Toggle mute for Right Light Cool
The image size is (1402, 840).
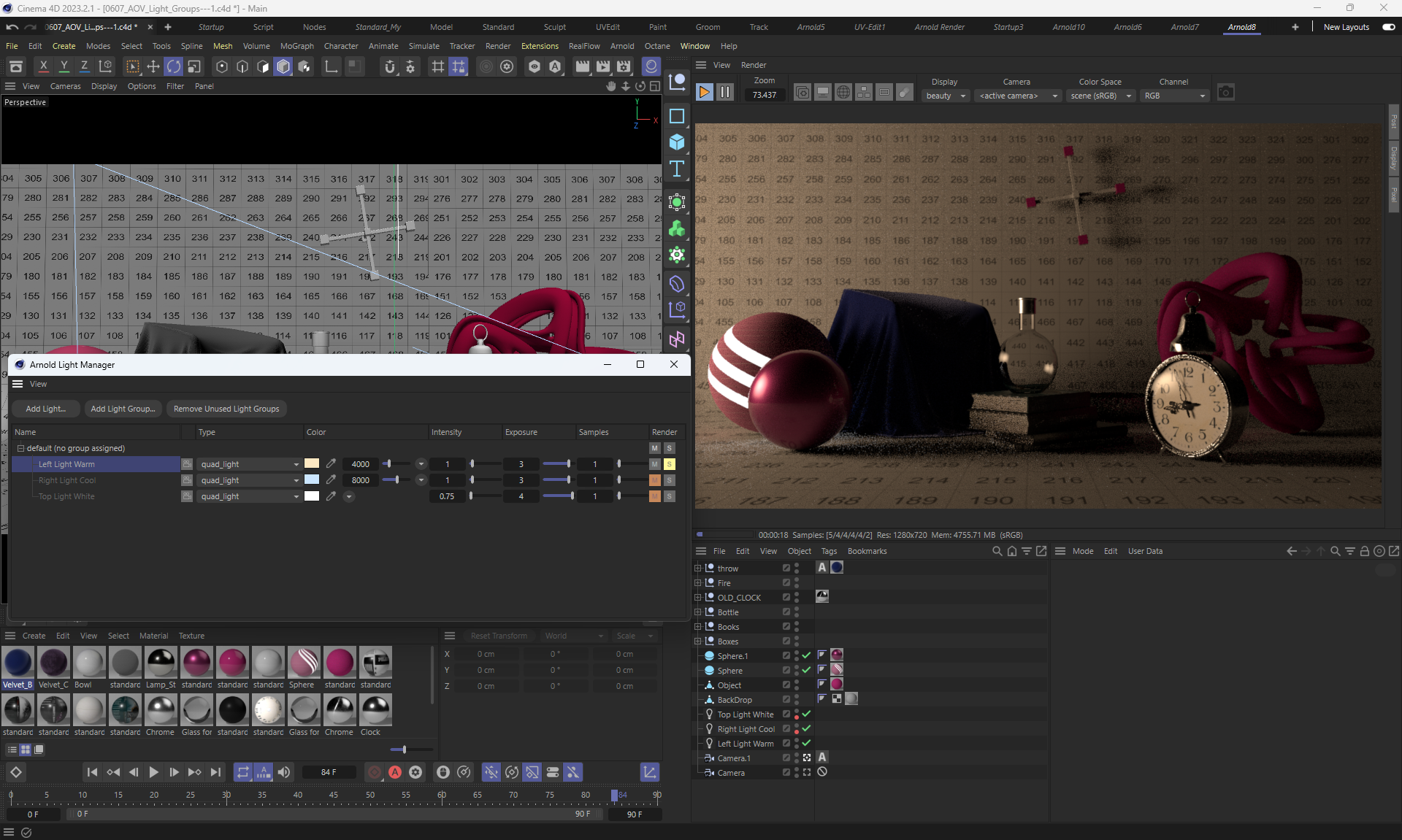pyautogui.click(x=655, y=480)
